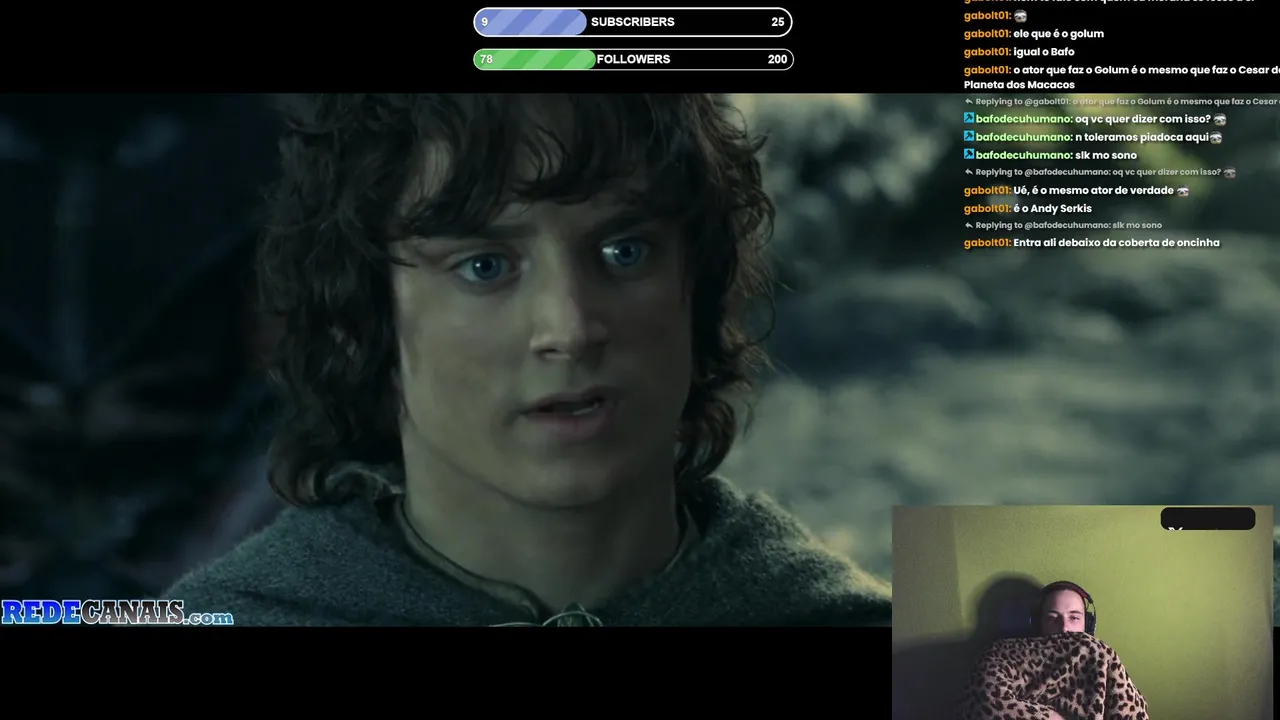Click gabolt01 name on 'Entra ali debaixo'
Viewport: 1280px width, 720px height.
(x=987, y=243)
